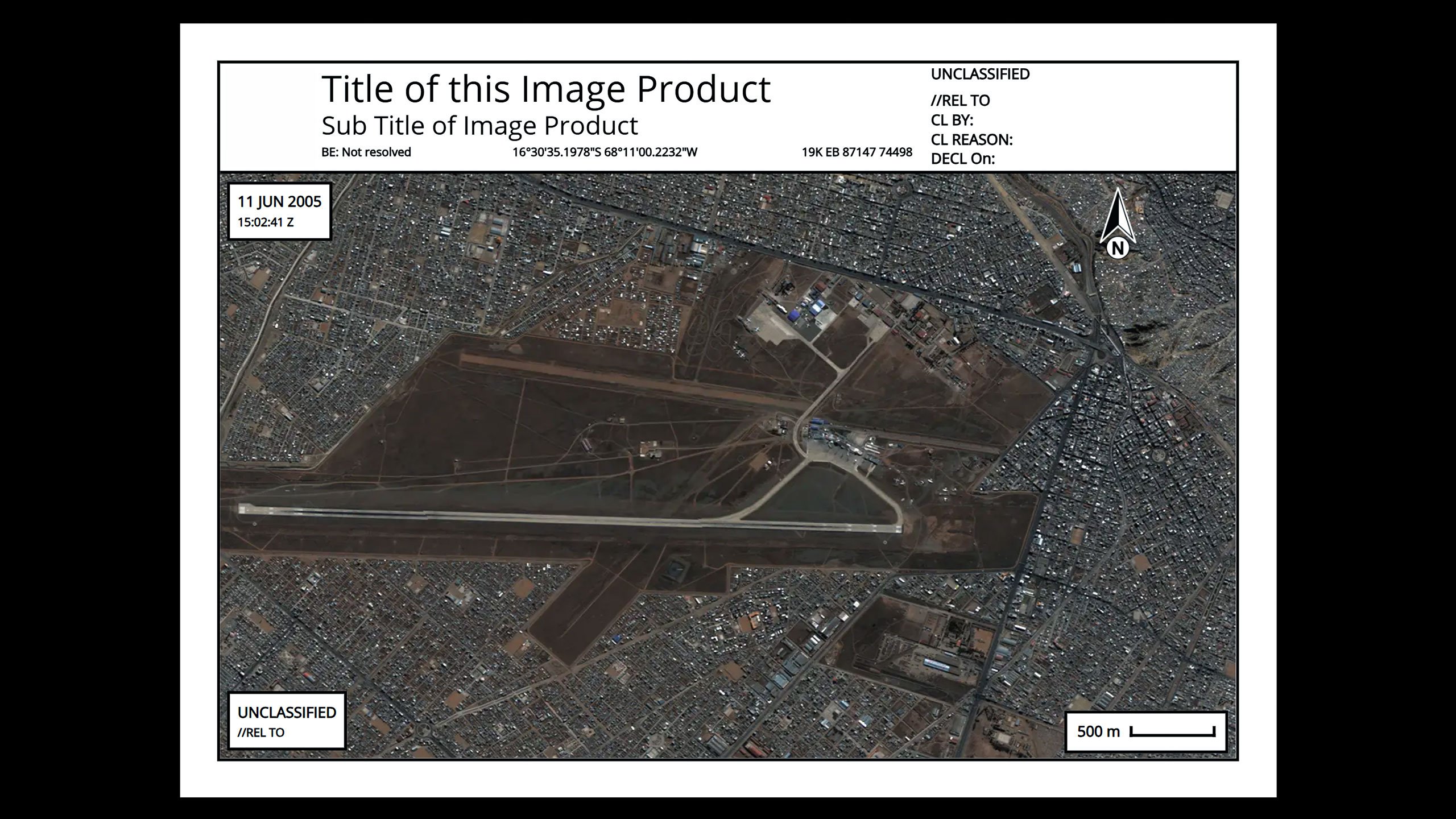The width and height of the screenshot is (1456, 819).
Task: Click the bottom-left UNCLASSIFIED box
Action: (287, 721)
